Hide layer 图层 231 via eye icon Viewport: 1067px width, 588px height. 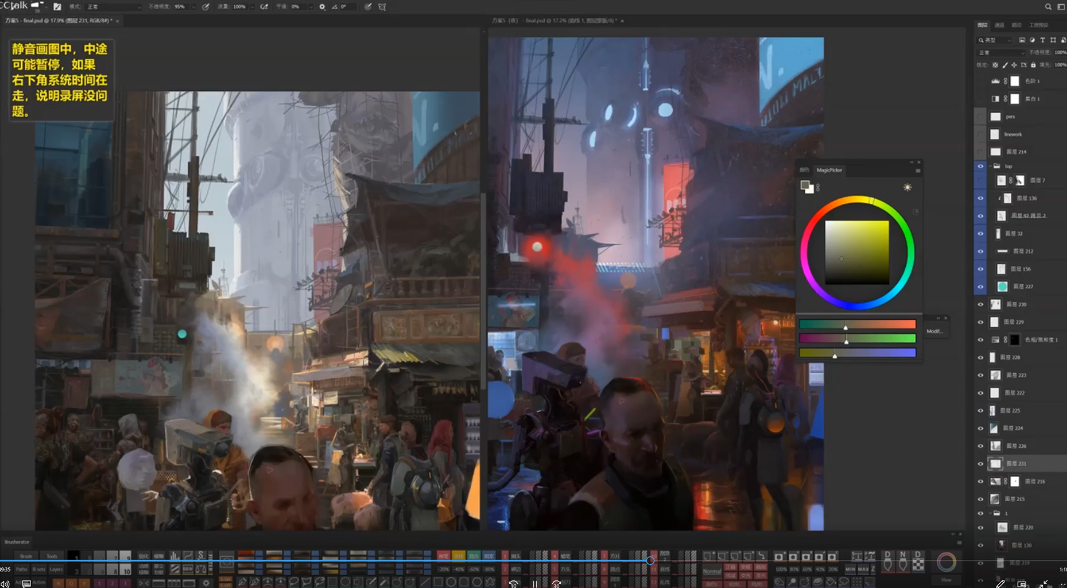tap(981, 463)
